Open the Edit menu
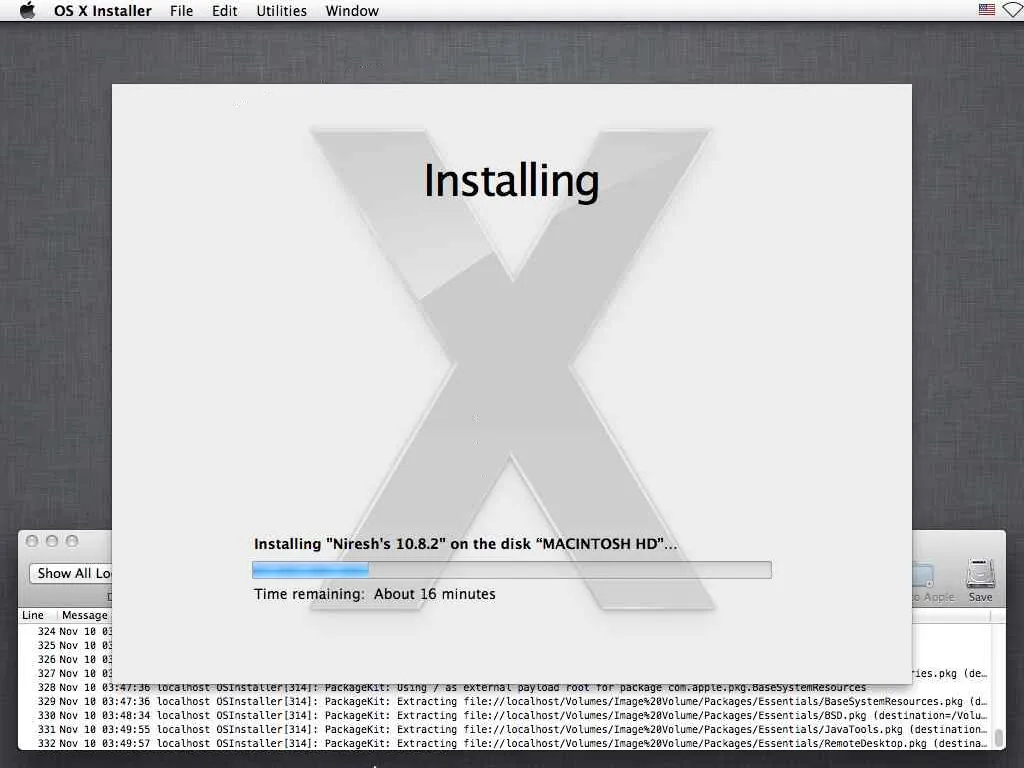Screen dimensions: 1024x768 pos(225,10)
